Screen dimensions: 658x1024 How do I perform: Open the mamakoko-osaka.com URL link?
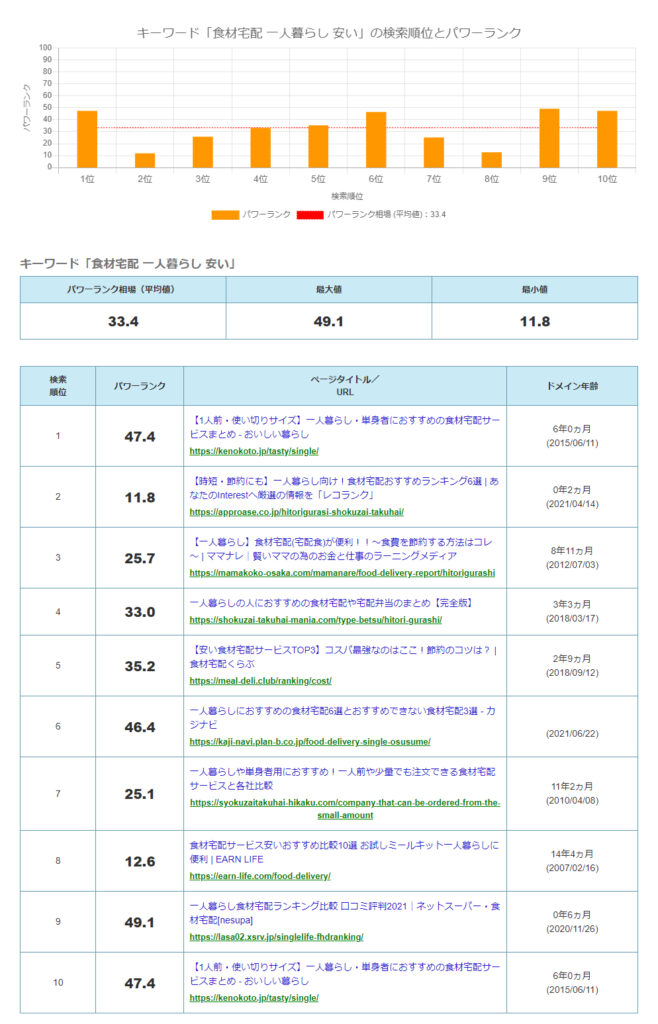(x=342, y=573)
